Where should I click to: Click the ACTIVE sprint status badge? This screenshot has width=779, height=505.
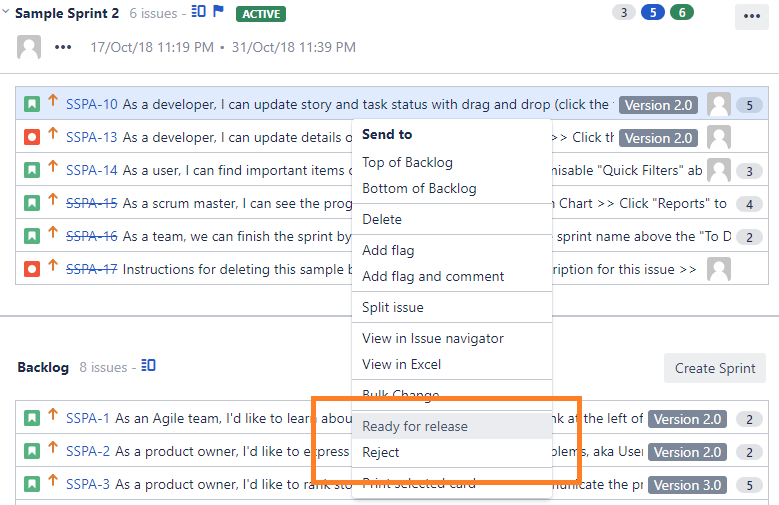click(261, 14)
